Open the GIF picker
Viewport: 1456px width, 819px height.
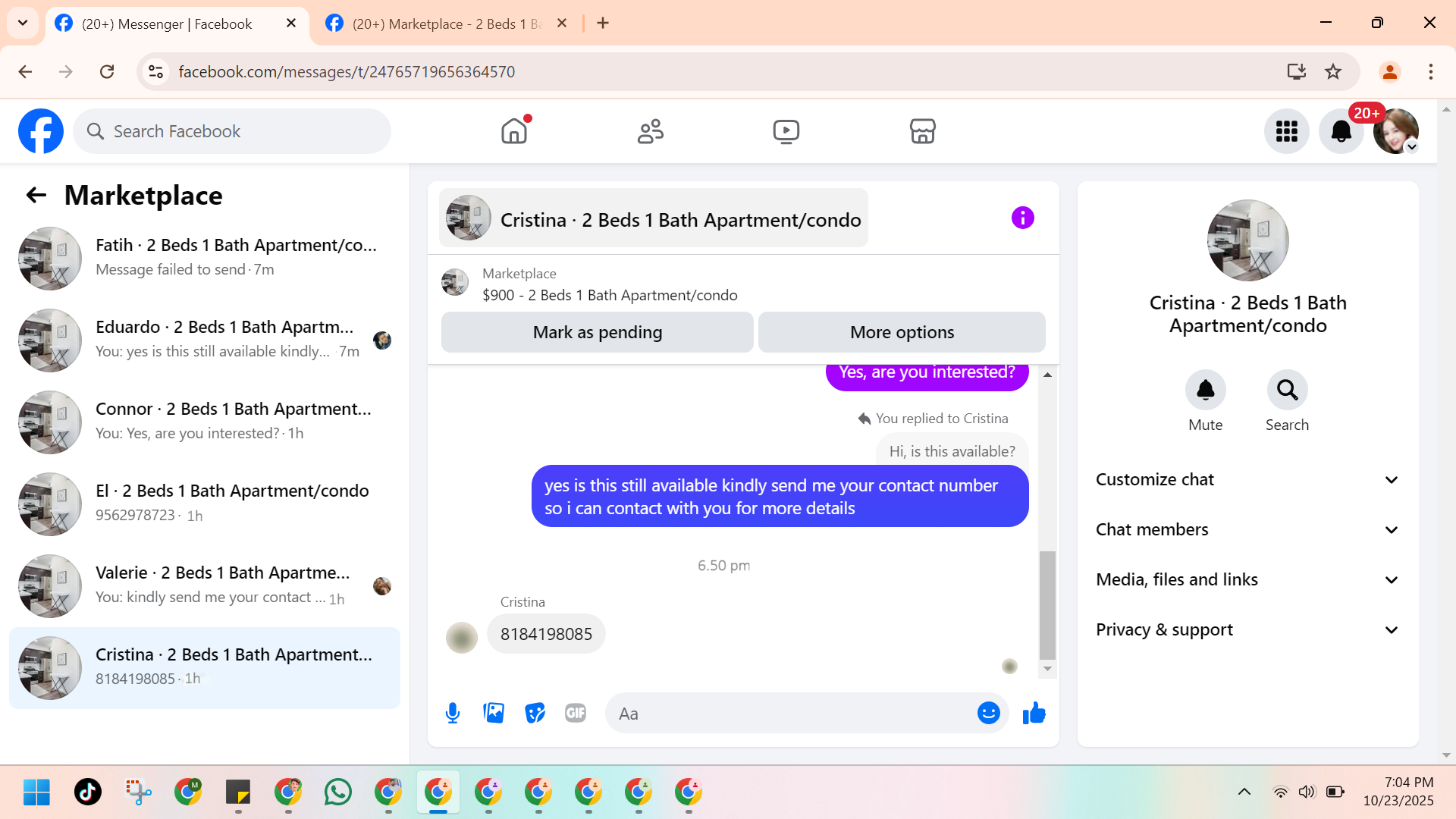pyautogui.click(x=576, y=714)
